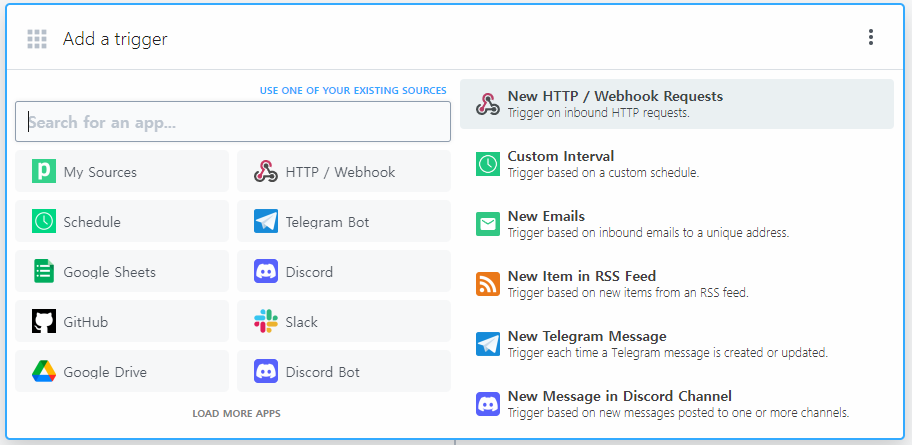Click text Trigger based on a custom schedule.

603,173
